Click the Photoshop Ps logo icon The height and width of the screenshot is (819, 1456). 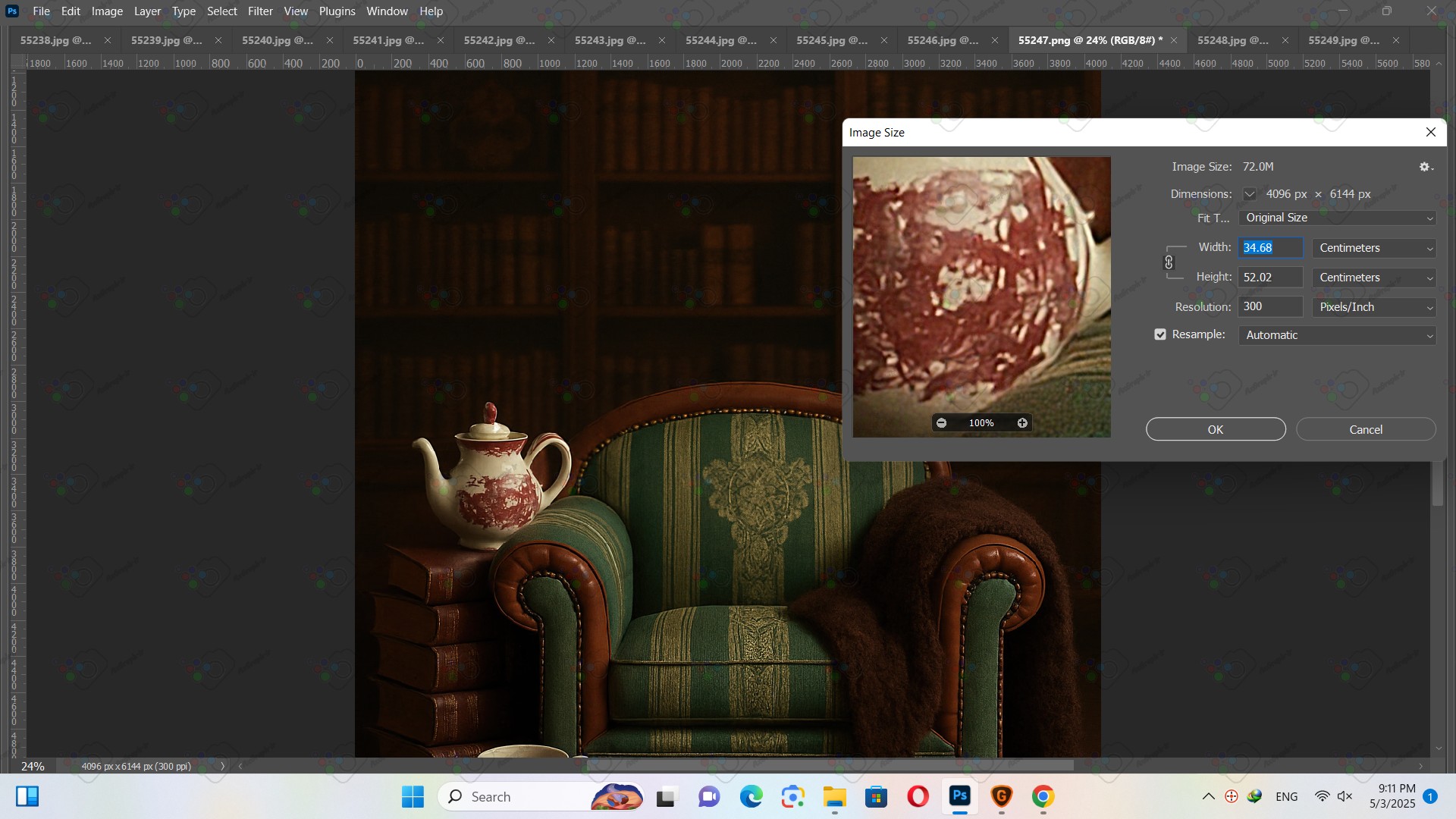12,11
